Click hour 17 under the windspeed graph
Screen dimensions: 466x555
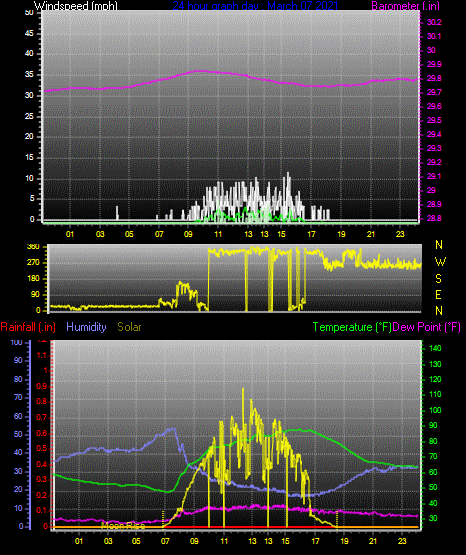(x=311, y=234)
